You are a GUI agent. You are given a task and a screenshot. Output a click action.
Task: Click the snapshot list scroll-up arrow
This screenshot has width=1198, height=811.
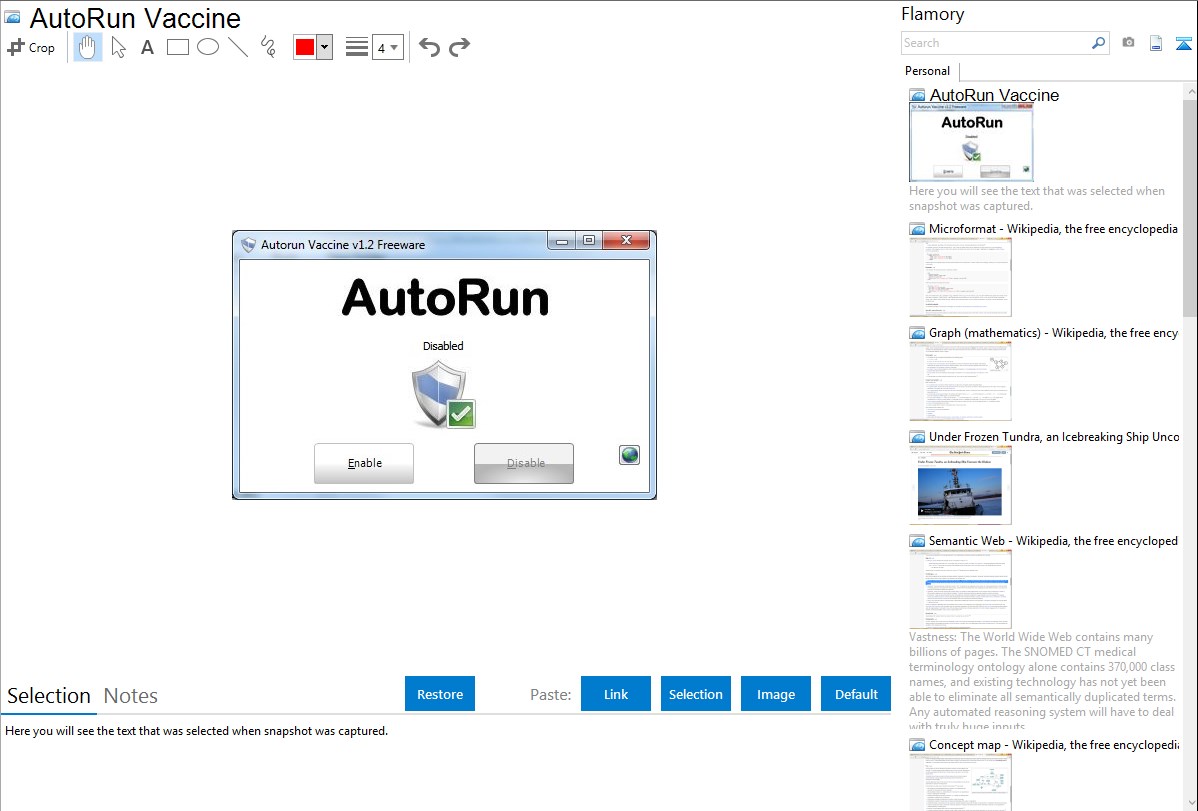tap(1190, 91)
